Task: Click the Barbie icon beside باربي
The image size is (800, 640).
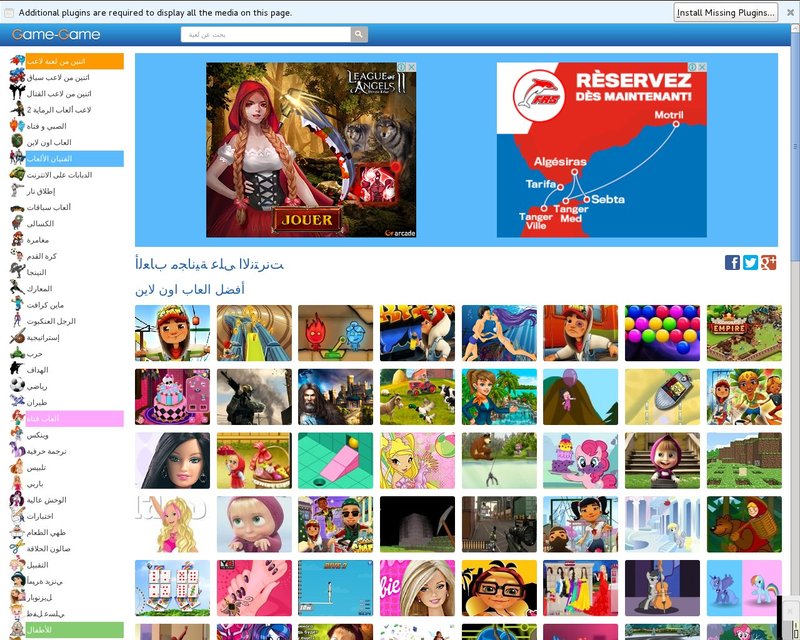Action: [x=17, y=483]
